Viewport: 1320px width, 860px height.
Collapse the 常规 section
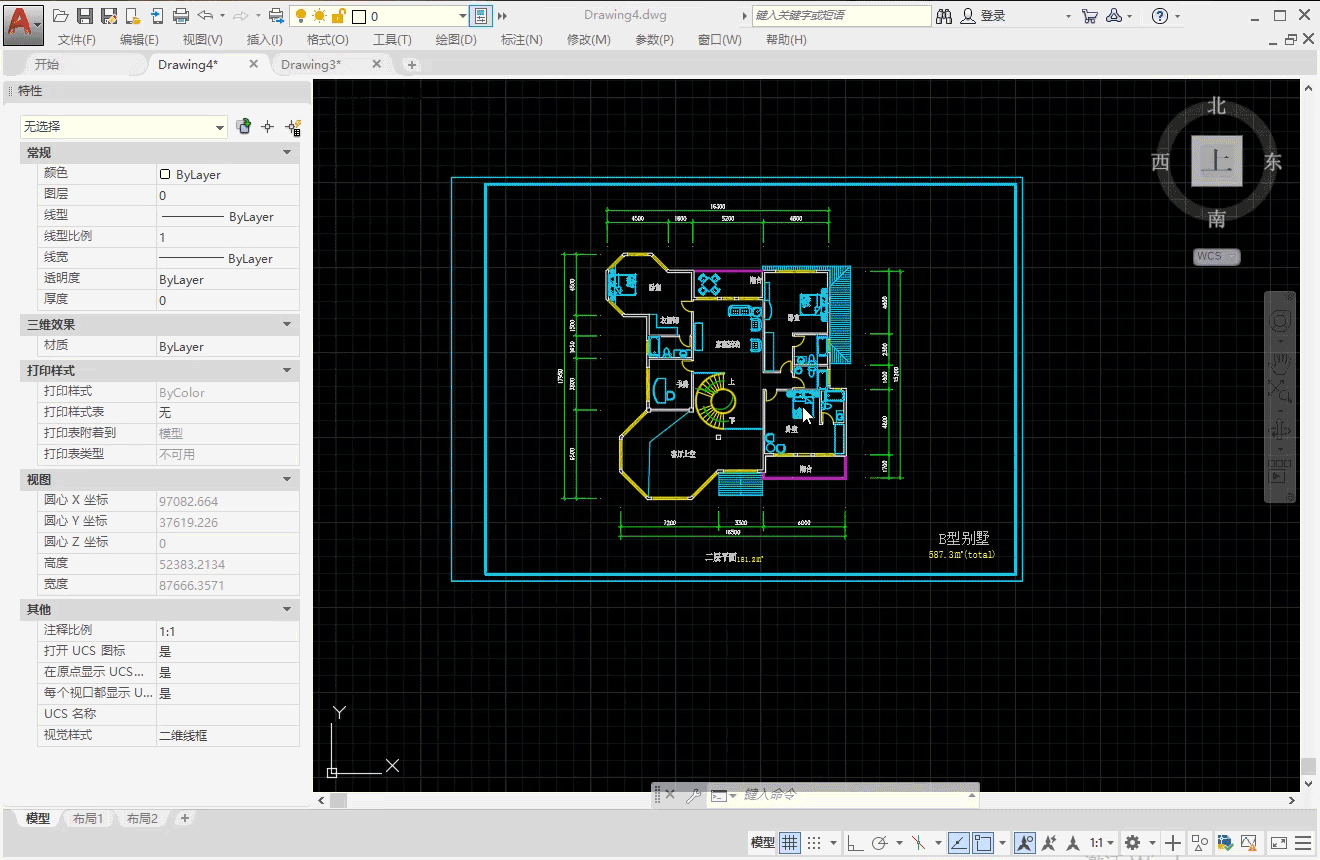coord(287,153)
